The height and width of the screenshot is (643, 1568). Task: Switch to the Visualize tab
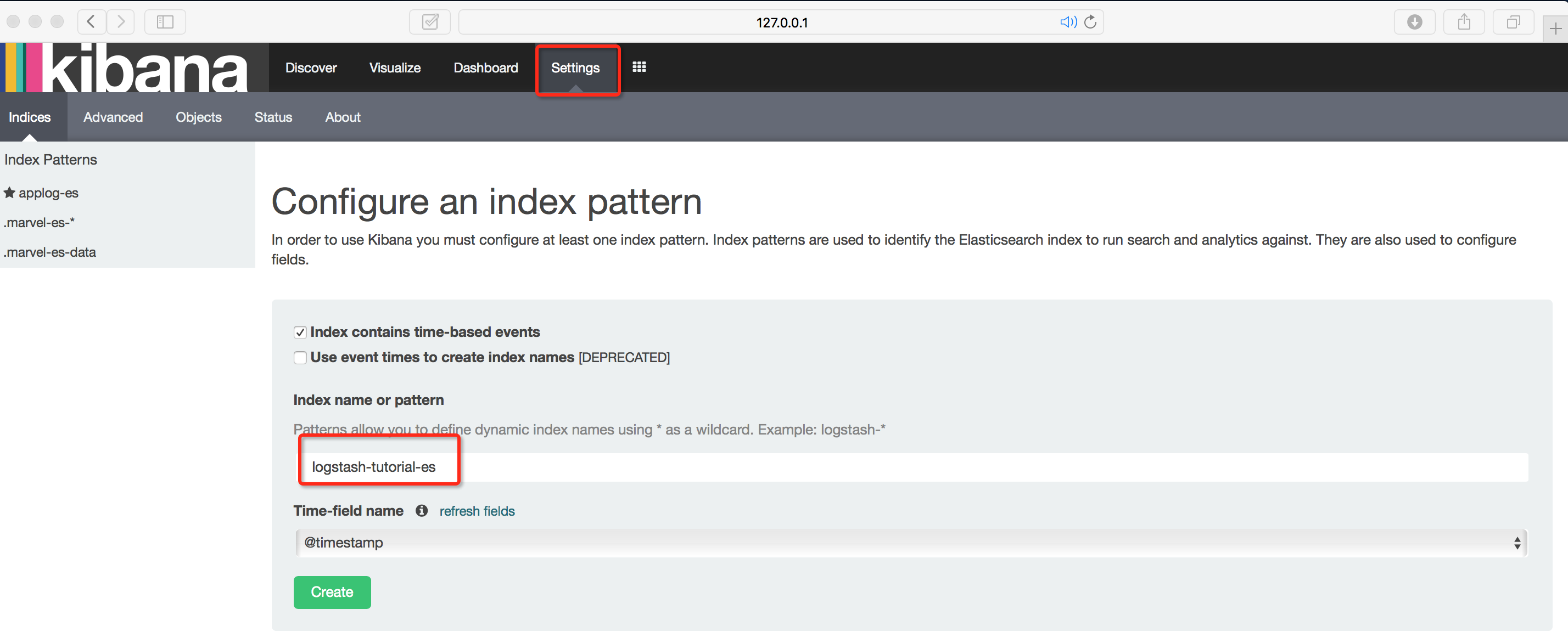(x=395, y=67)
